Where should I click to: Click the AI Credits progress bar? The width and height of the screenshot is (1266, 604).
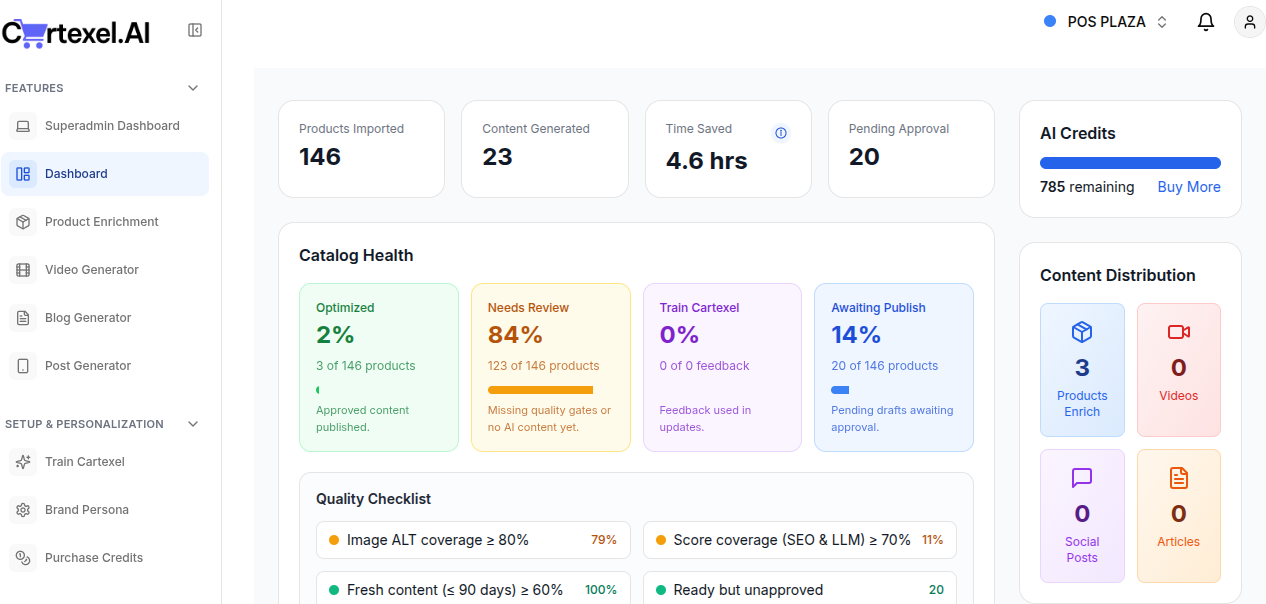pyautogui.click(x=1130, y=162)
